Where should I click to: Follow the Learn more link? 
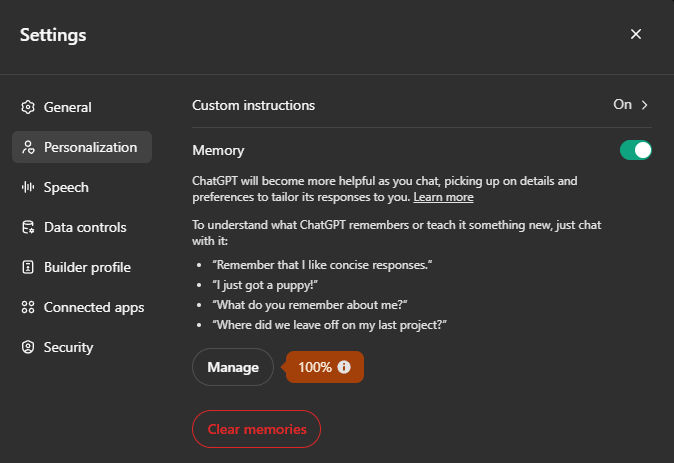tap(443, 197)
